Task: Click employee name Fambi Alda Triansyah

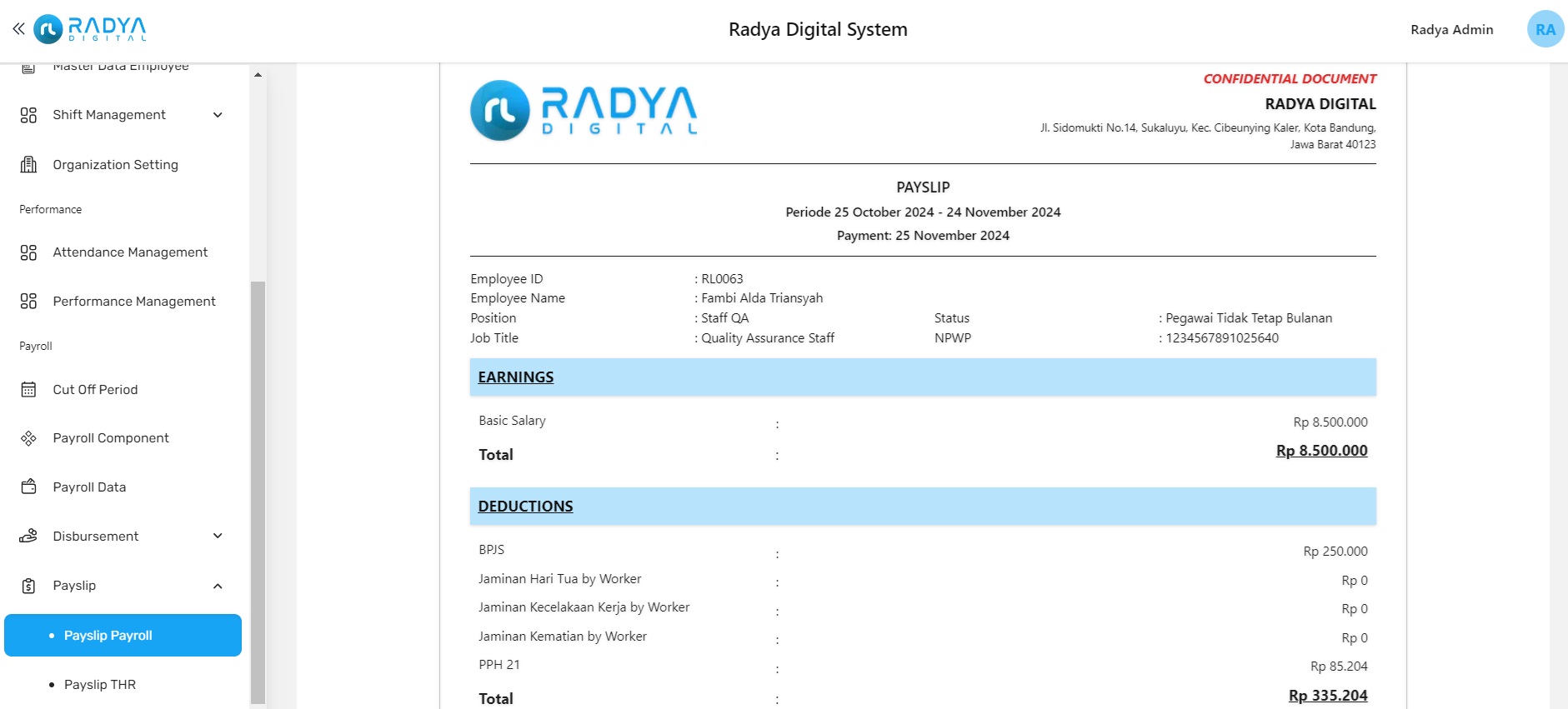Action: click(762, 298)
